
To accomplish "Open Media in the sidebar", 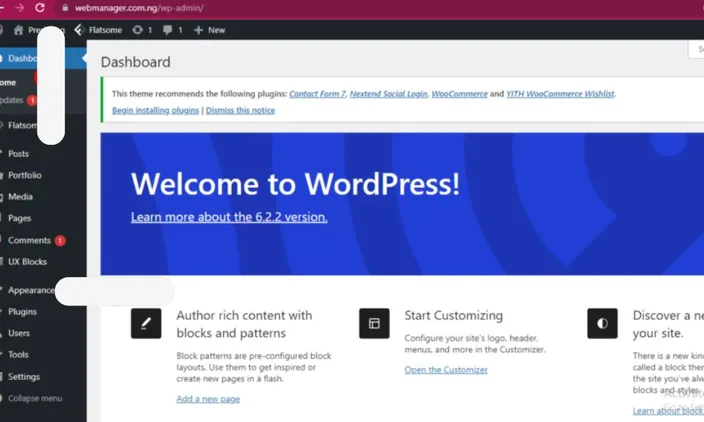I will (20, 197).
